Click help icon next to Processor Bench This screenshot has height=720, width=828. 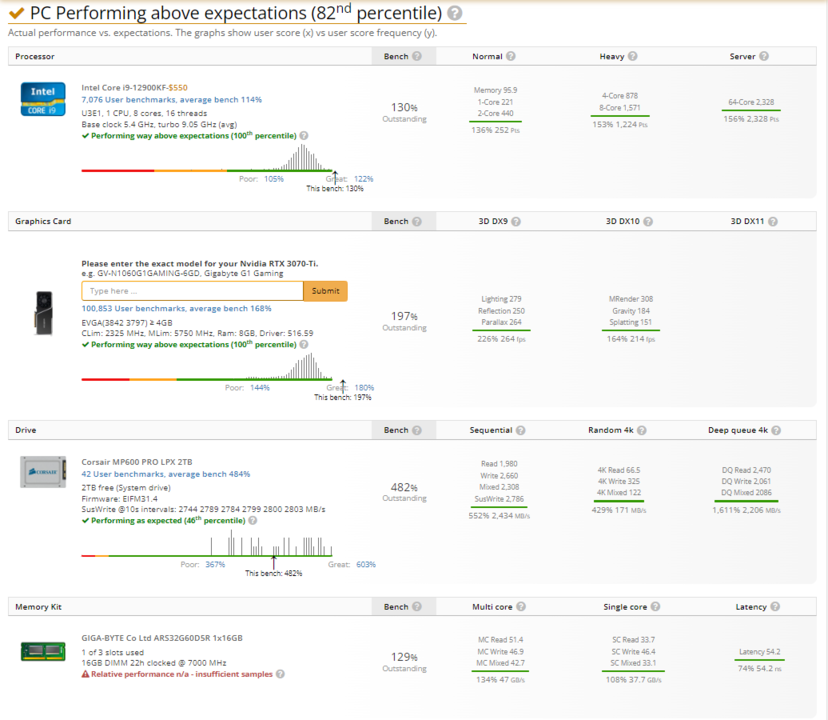coord(416,57)
